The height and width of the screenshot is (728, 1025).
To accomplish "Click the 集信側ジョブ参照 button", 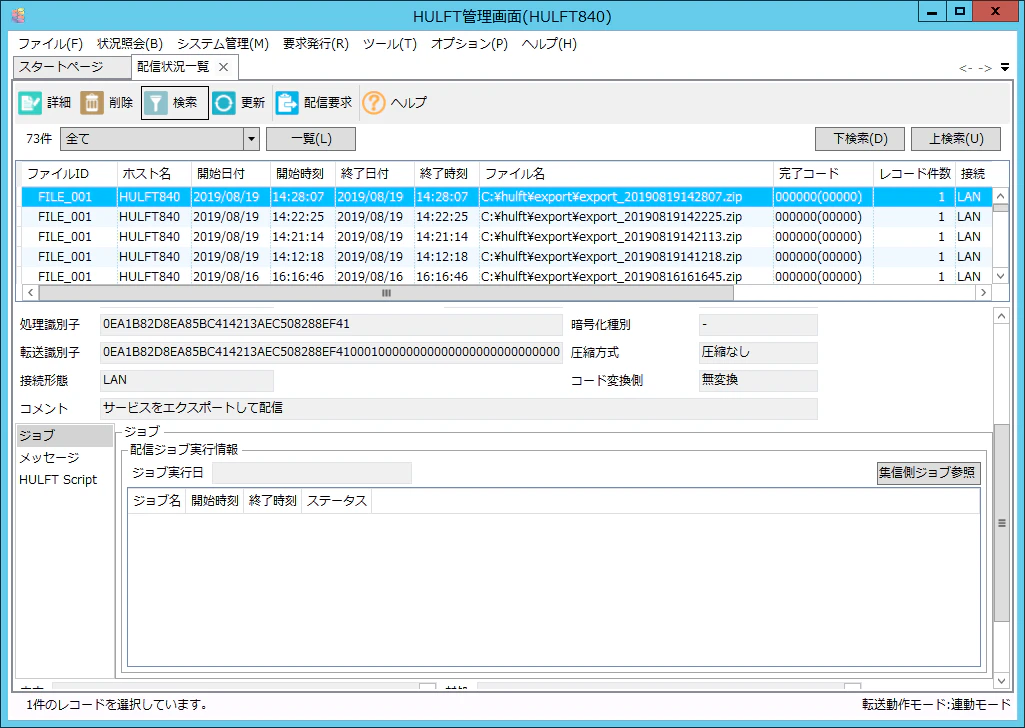I will click(928, 472).
